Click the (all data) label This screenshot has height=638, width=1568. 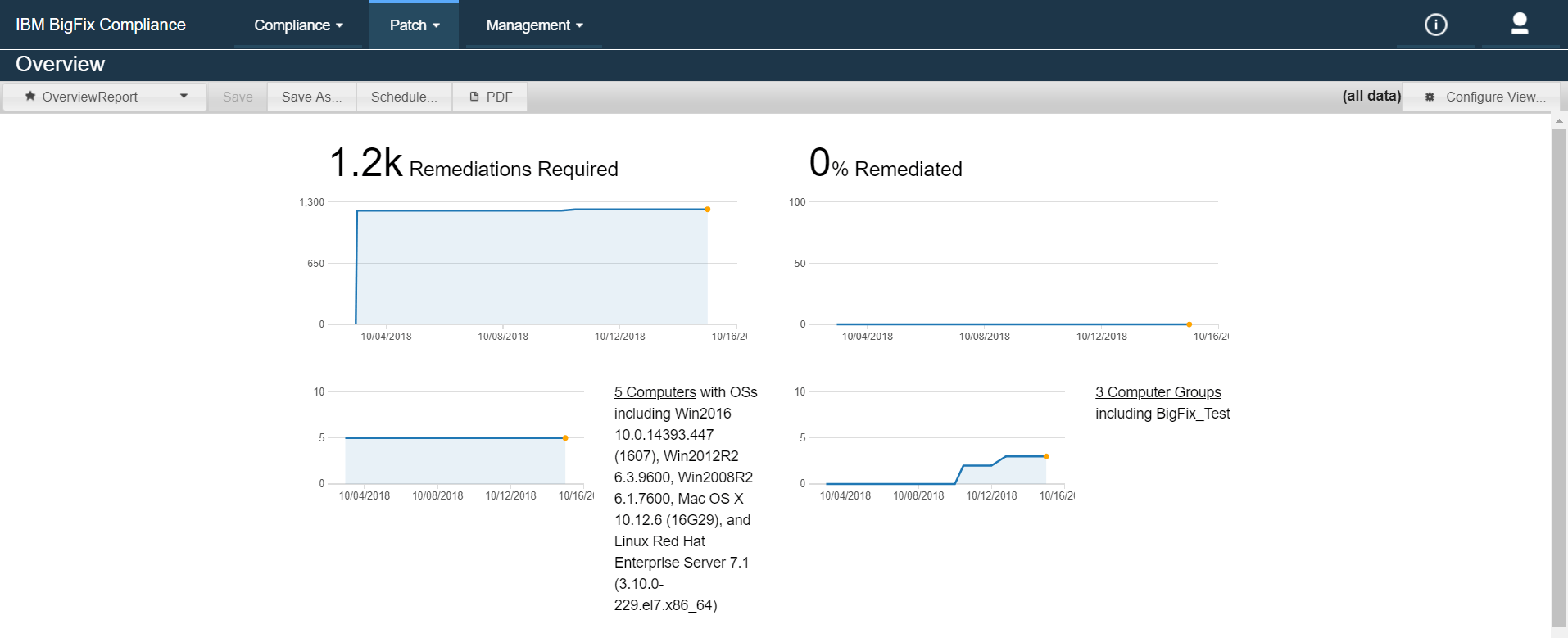(1371, 96)
